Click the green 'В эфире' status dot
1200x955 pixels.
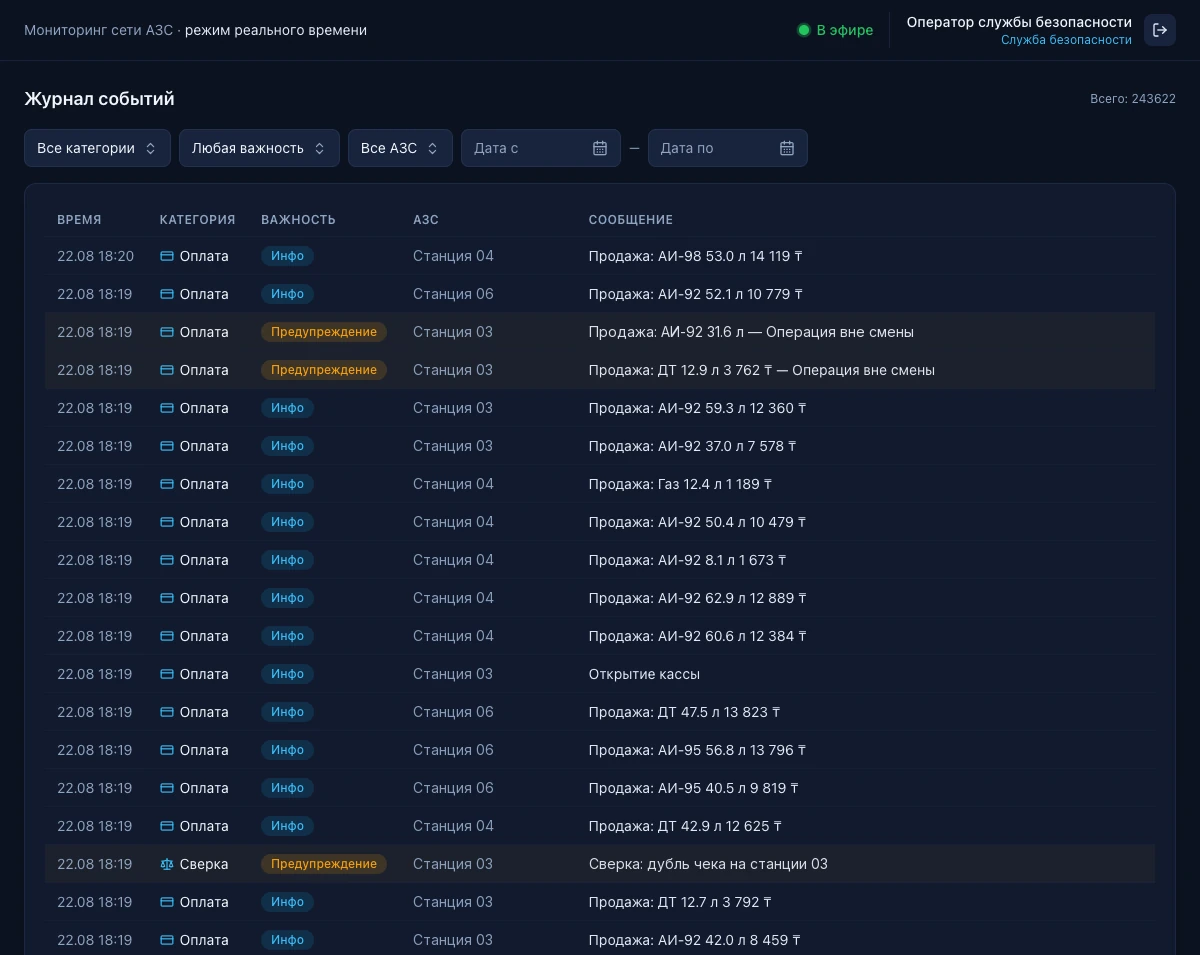click(803, 30)
